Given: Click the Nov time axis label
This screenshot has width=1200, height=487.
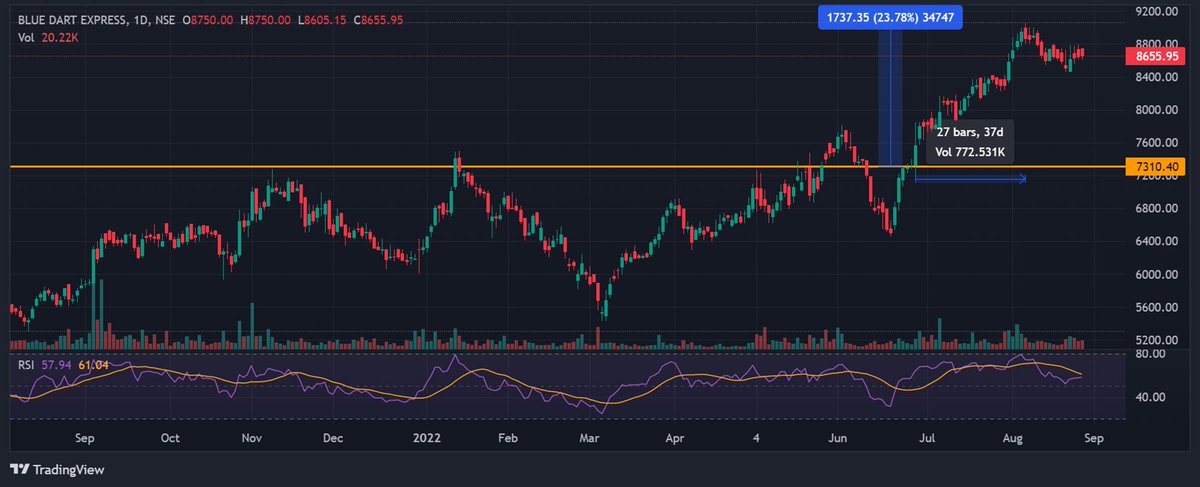Looking at the screenshot, I should coord(252,438).
